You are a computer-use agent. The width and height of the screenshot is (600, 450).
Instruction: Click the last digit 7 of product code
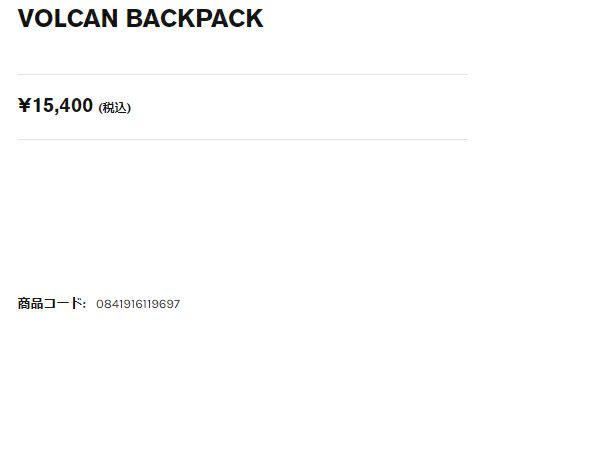pyautogui.click(x=177, y=304)
